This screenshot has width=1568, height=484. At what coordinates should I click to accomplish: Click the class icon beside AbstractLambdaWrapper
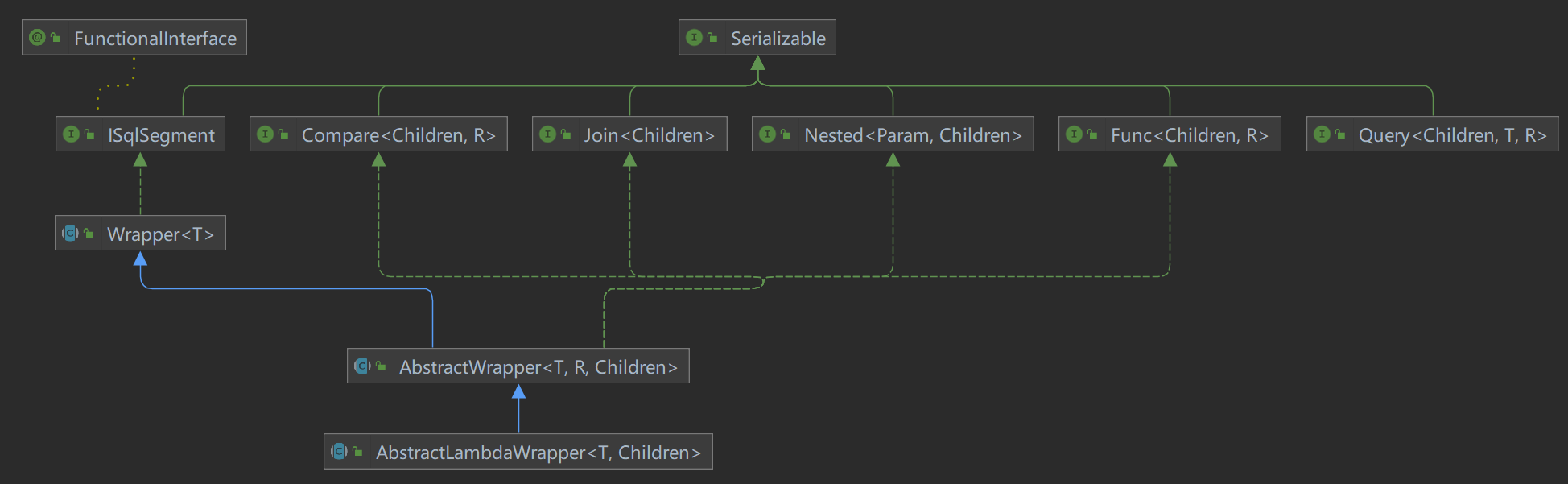click(x=340, y=452)
